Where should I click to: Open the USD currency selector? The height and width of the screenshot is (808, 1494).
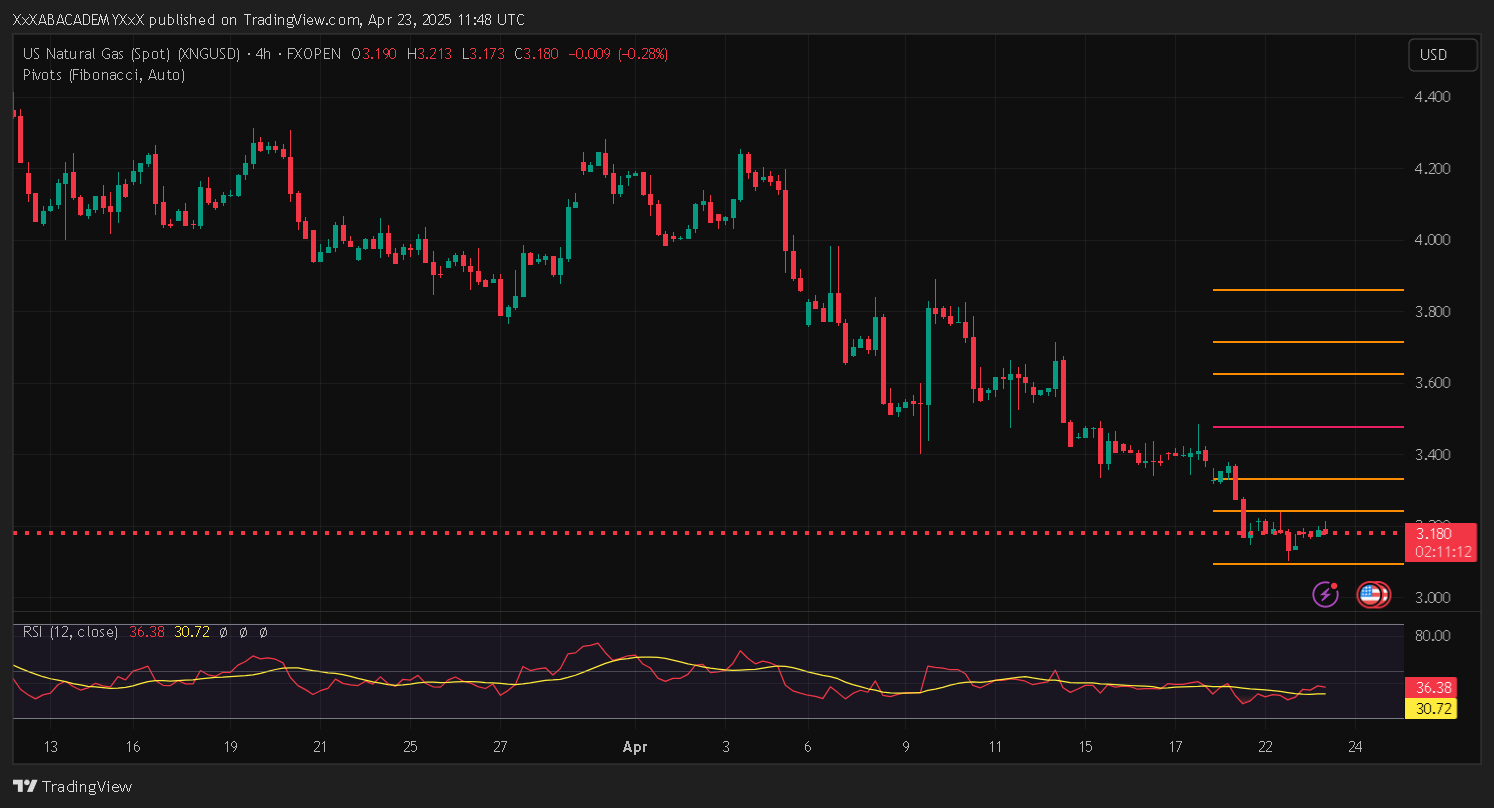[1442, 55]
